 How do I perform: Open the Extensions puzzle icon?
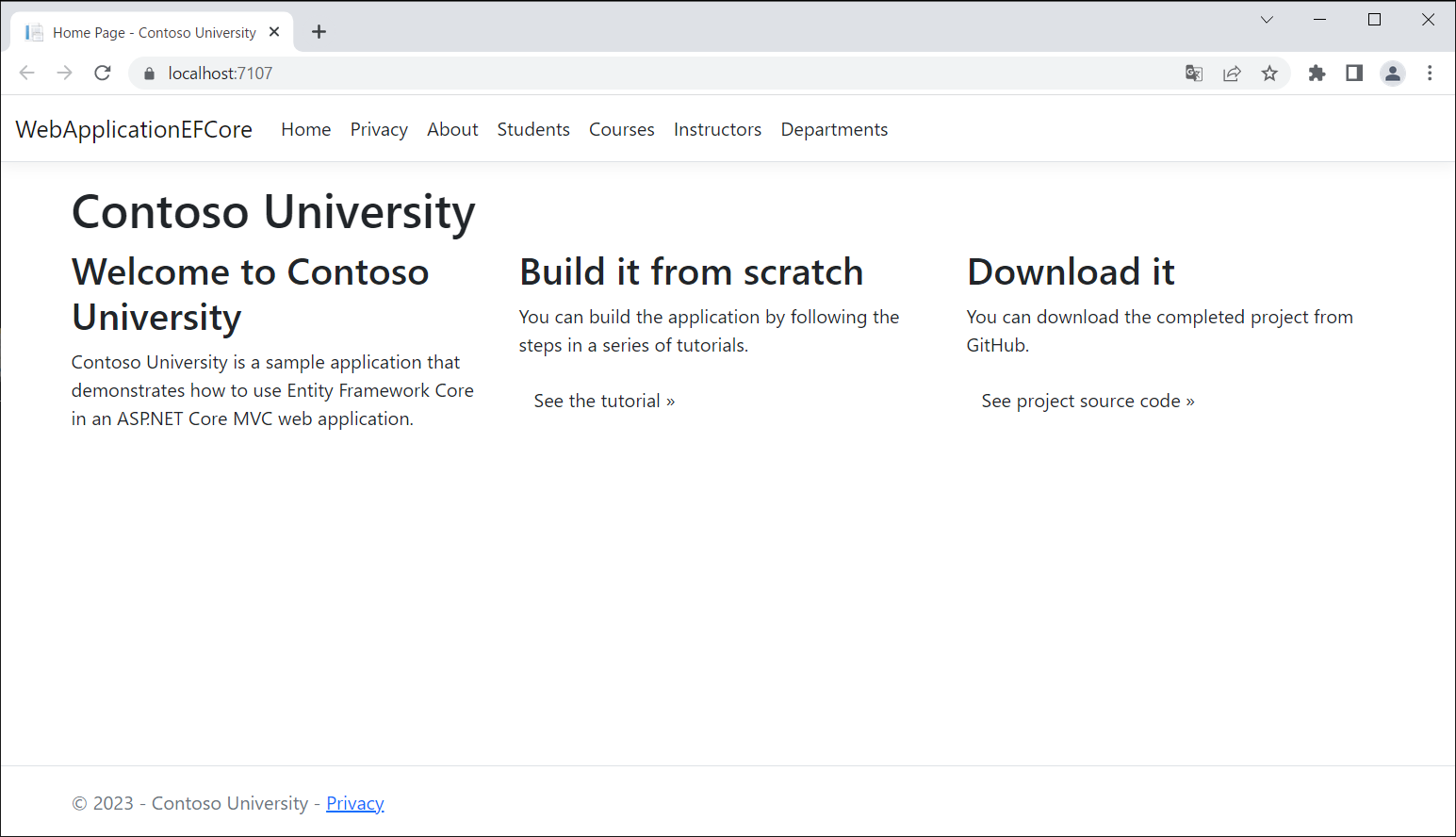[x=1317, y=74]
